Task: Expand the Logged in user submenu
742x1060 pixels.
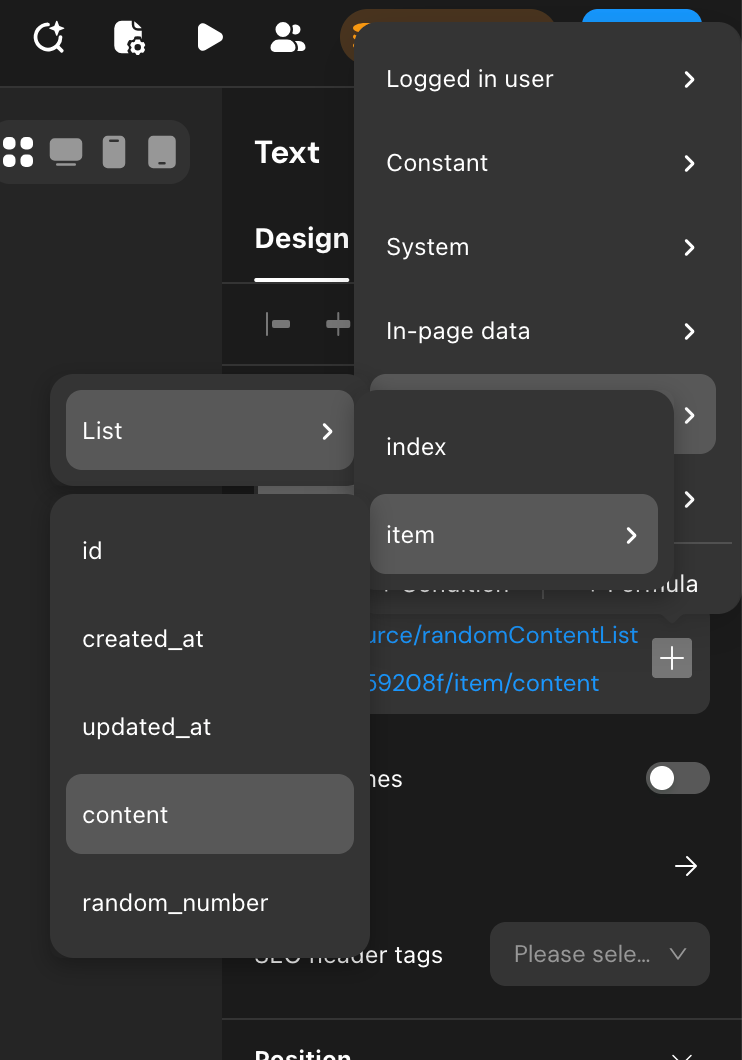Action: tap(540, 79)
